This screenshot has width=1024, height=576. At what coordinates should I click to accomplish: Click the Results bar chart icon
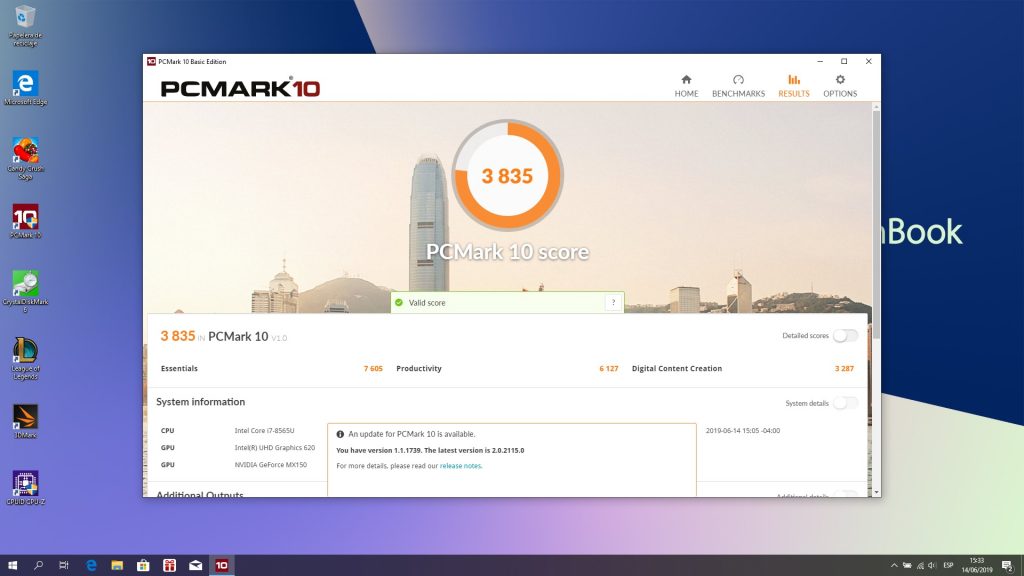(794, 80)
